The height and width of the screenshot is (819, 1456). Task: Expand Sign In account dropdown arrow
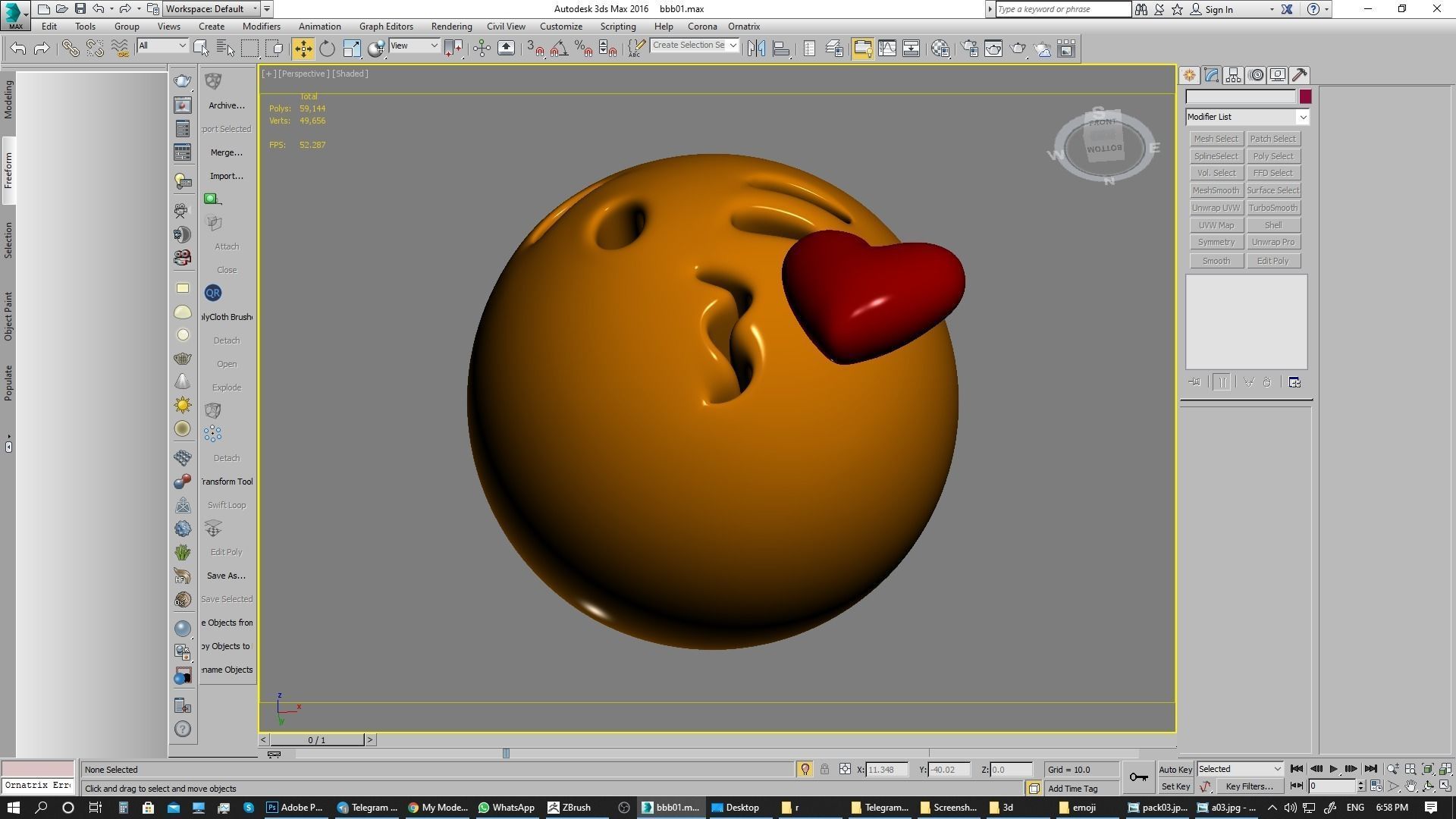[1272, 10]
